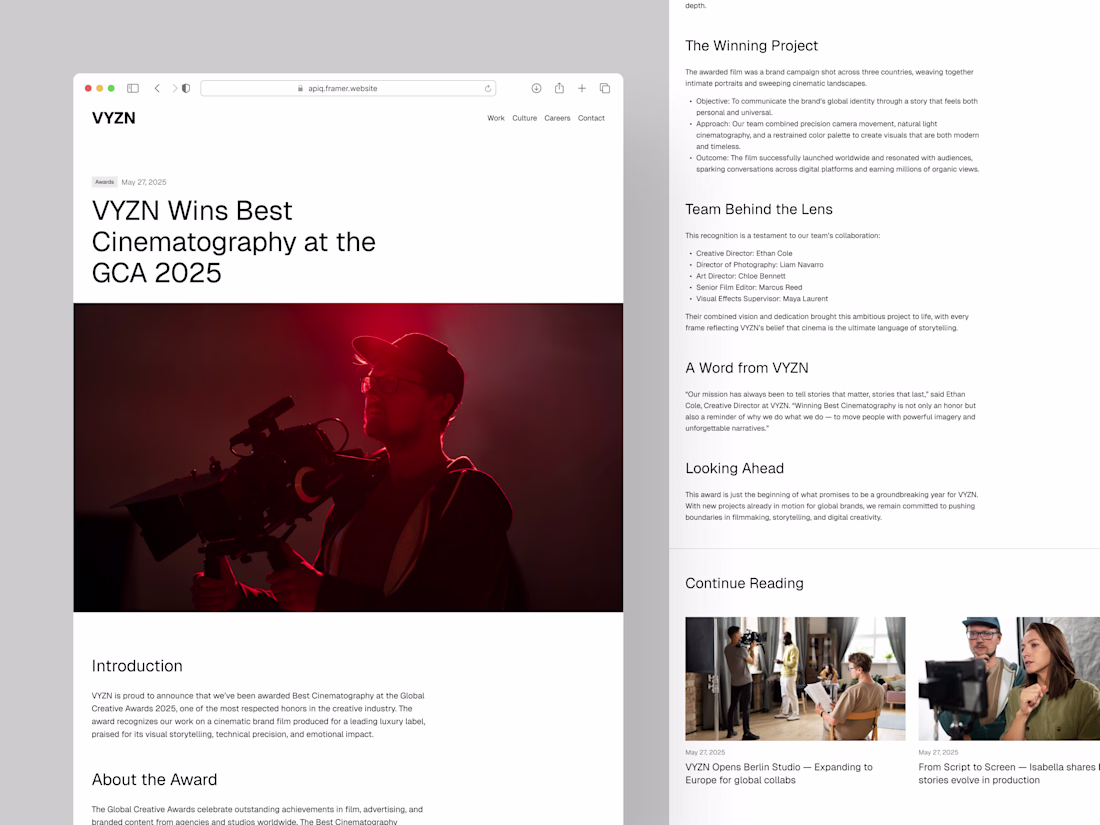Open the Contact nav link
This screenshot has width=1100, height=825.
click(591, 118)
